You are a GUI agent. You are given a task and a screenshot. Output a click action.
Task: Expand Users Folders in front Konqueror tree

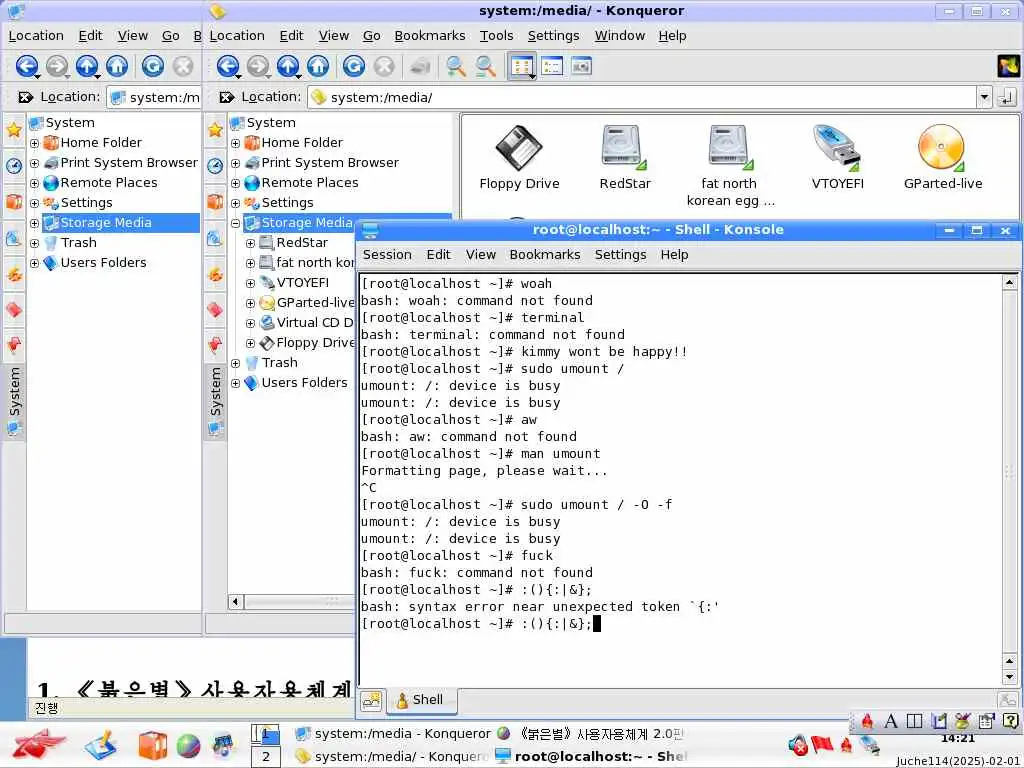point(236,383)
